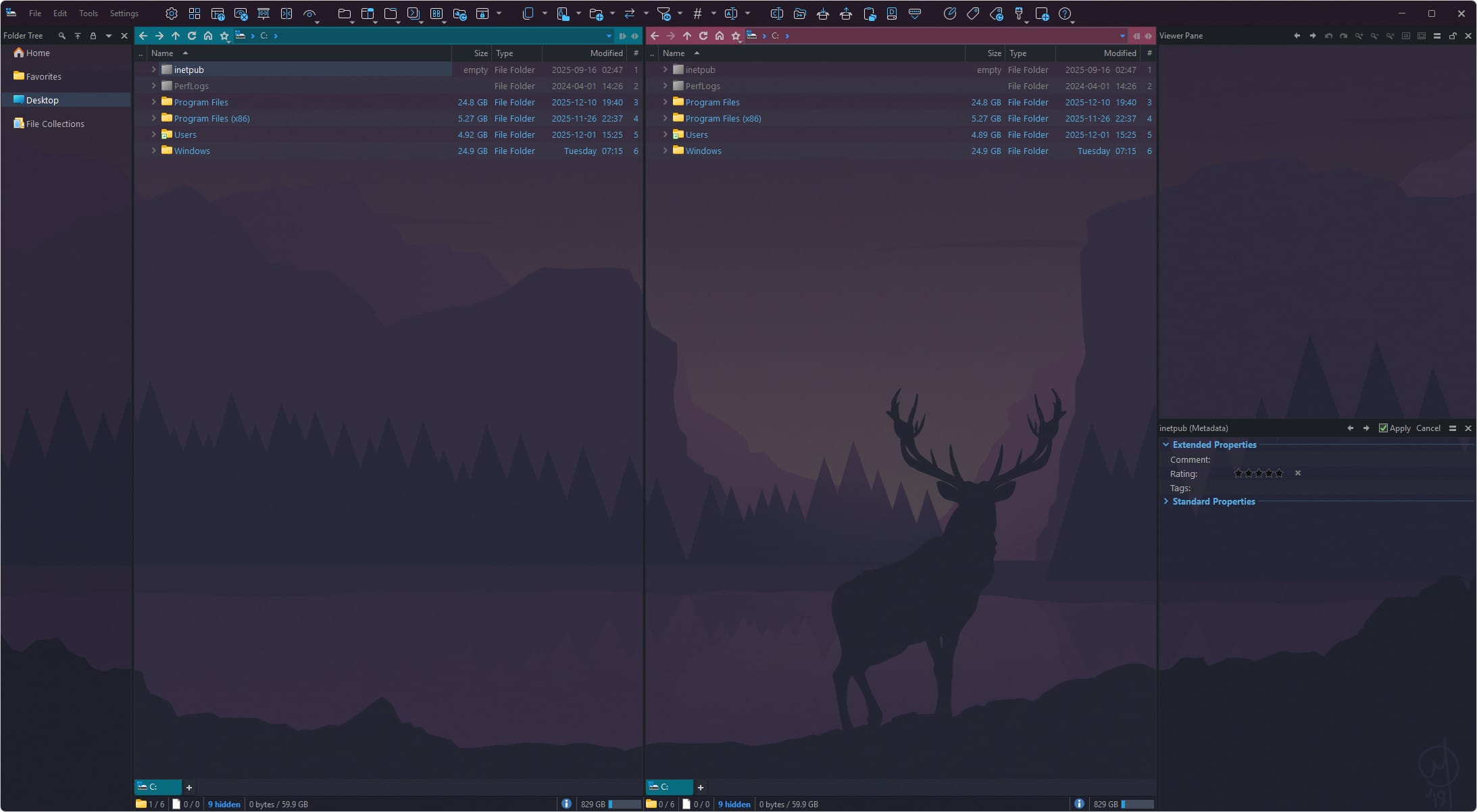The image size is (1477, 812).
Task: Click the swap panes arrows icon
Action: pyautogui.click(x=628, y=13)
